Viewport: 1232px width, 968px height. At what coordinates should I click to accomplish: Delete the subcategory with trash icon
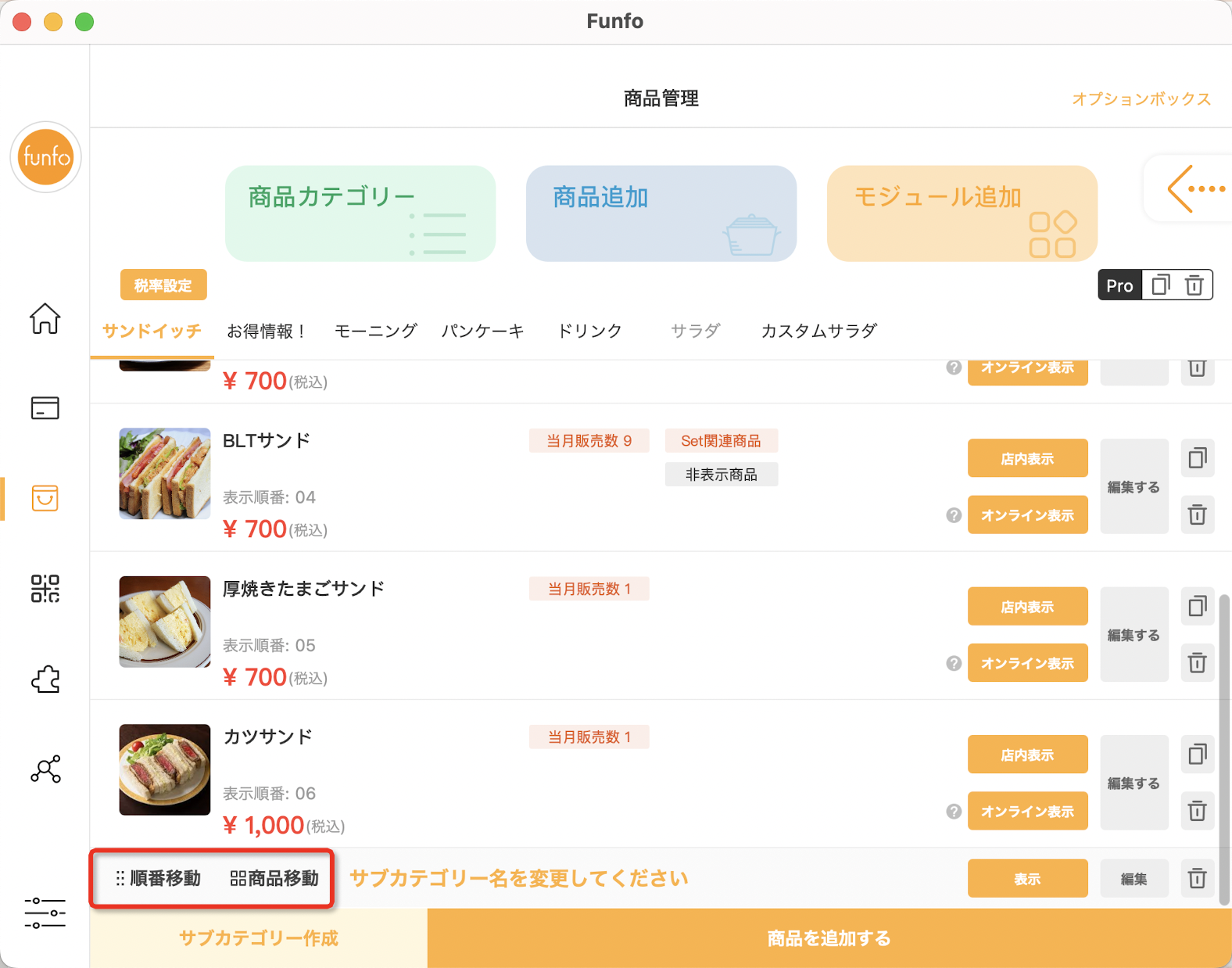click(x=1197, y=878)
